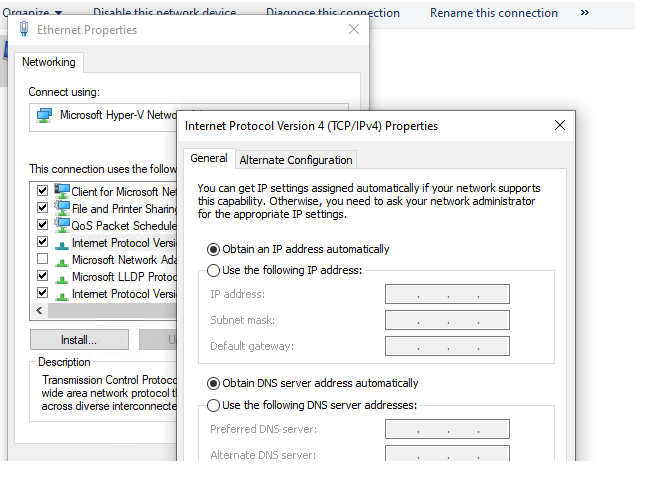Click the Alternate DNS server field
The width and height of the screenshot is (648, 488).
click(447, 454)
